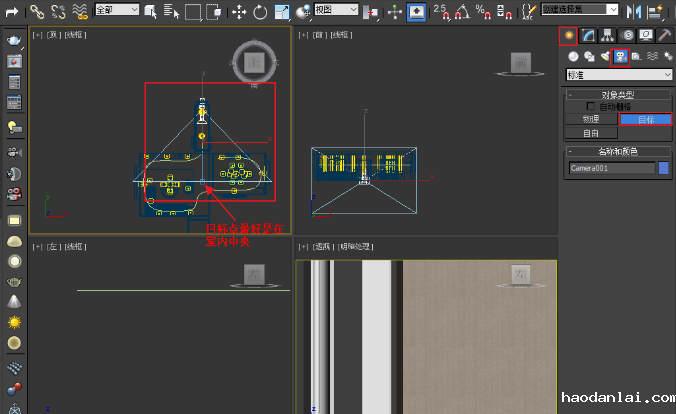676x414 pixels.
Task: Toggle the 2.5 Snaps button
Action: [x=441, y=12]
